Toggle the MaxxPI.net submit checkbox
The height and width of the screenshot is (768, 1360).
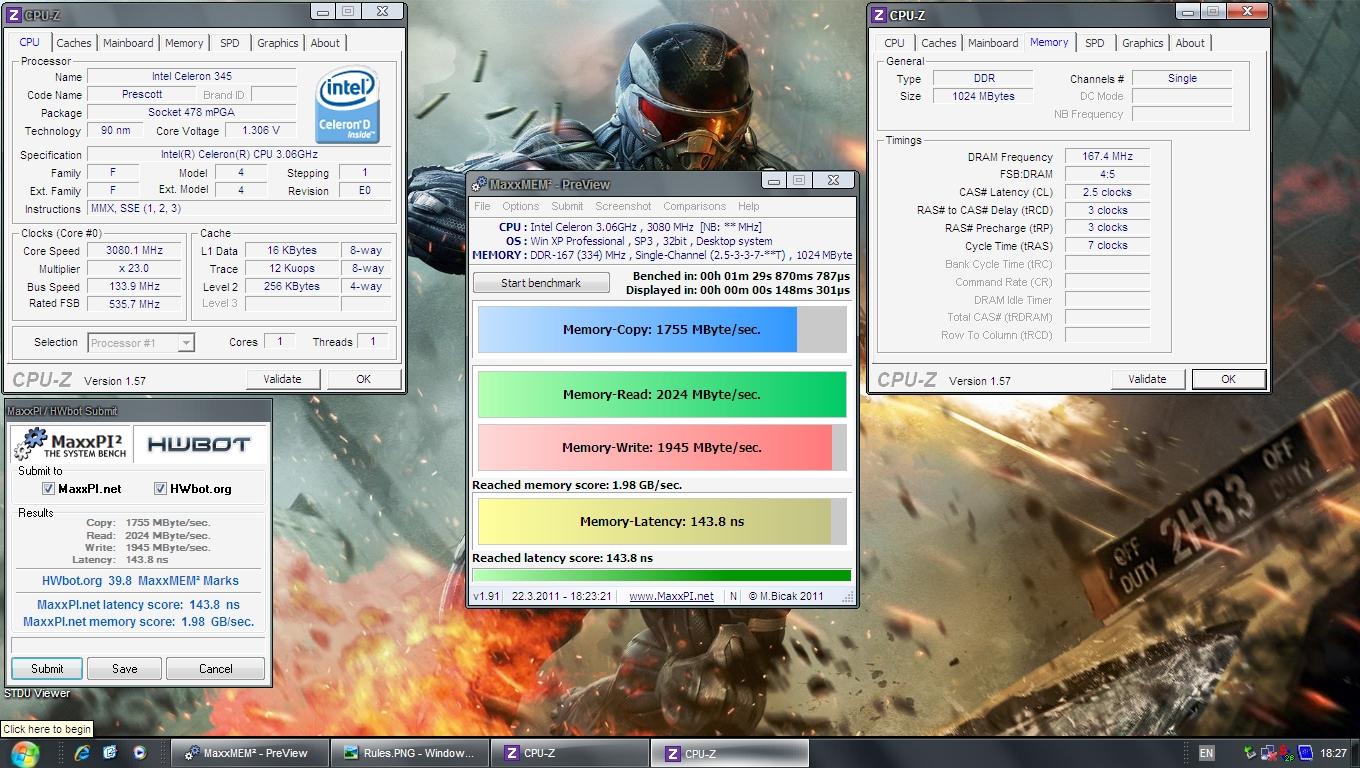coord(48,489)
